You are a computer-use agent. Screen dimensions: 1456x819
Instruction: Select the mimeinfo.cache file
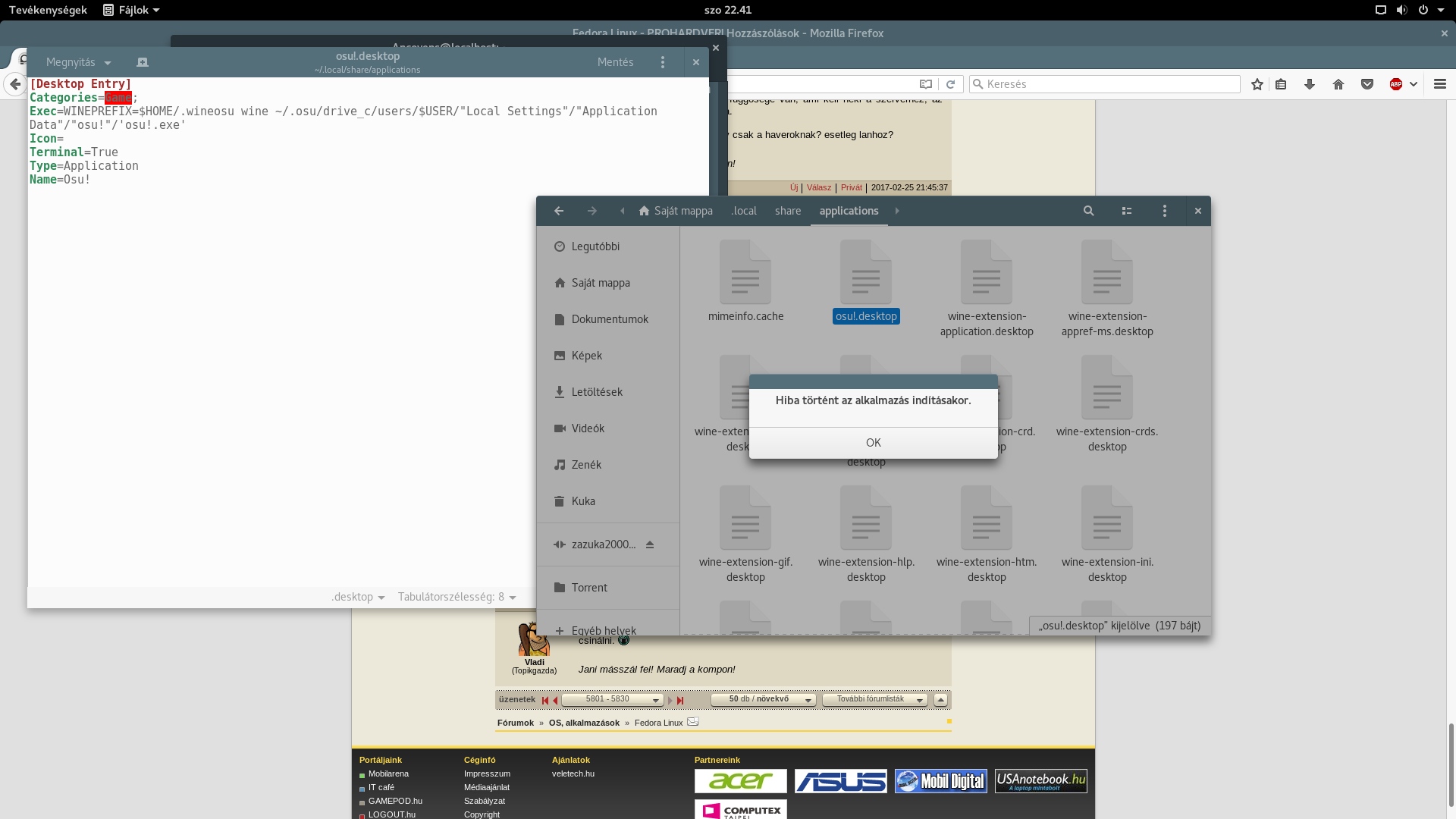745,281
